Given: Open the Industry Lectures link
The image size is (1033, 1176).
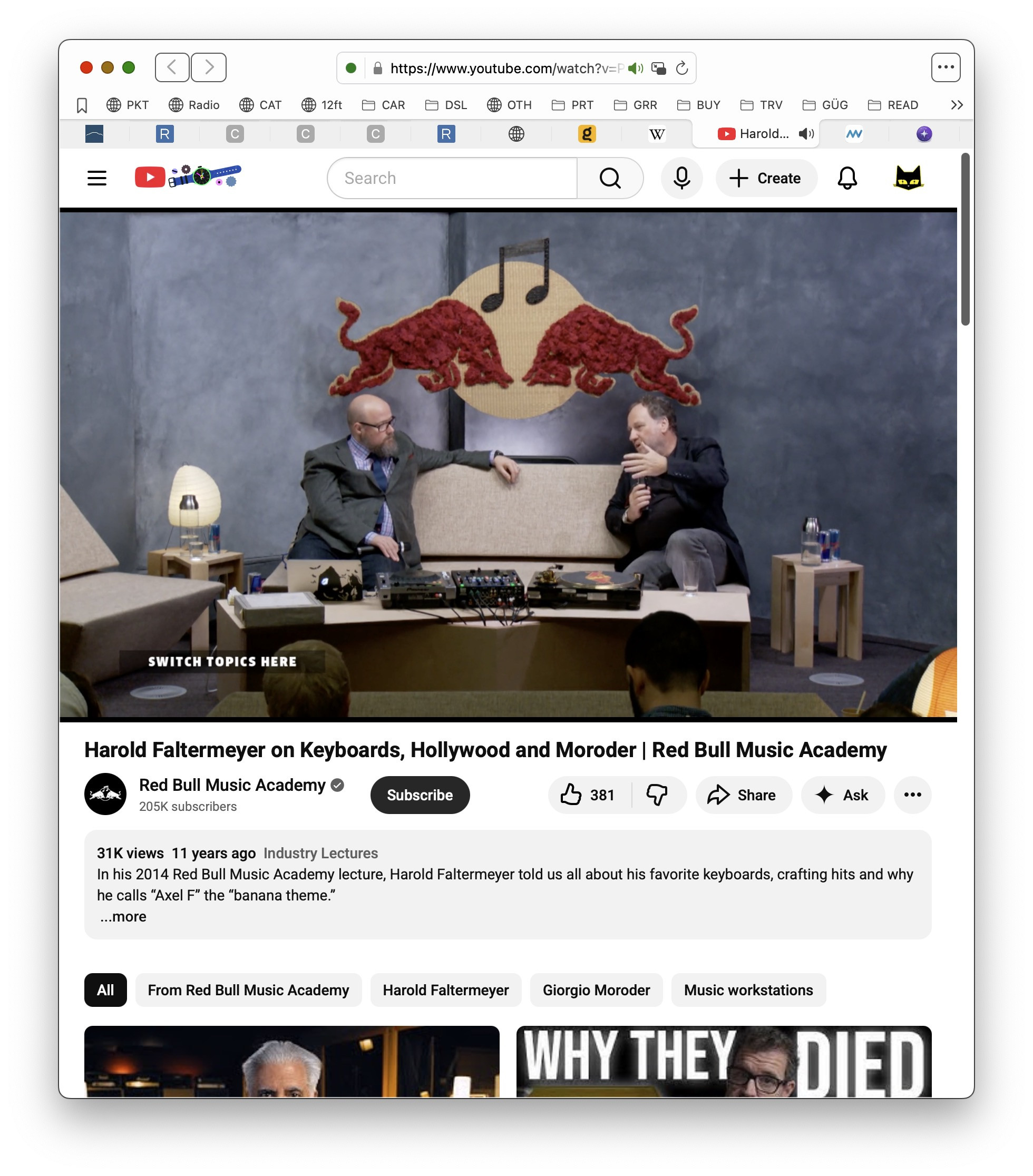Looking at the screenshot, I should (x=320, y=853).
